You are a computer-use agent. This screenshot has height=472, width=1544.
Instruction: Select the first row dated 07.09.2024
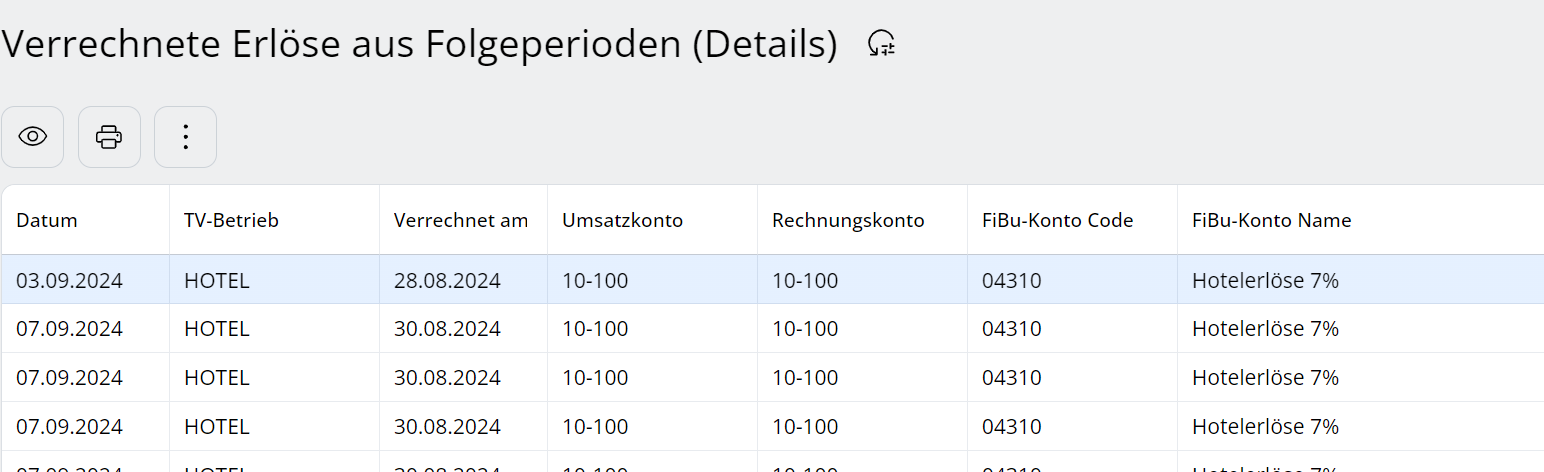(x=69, y=329)
